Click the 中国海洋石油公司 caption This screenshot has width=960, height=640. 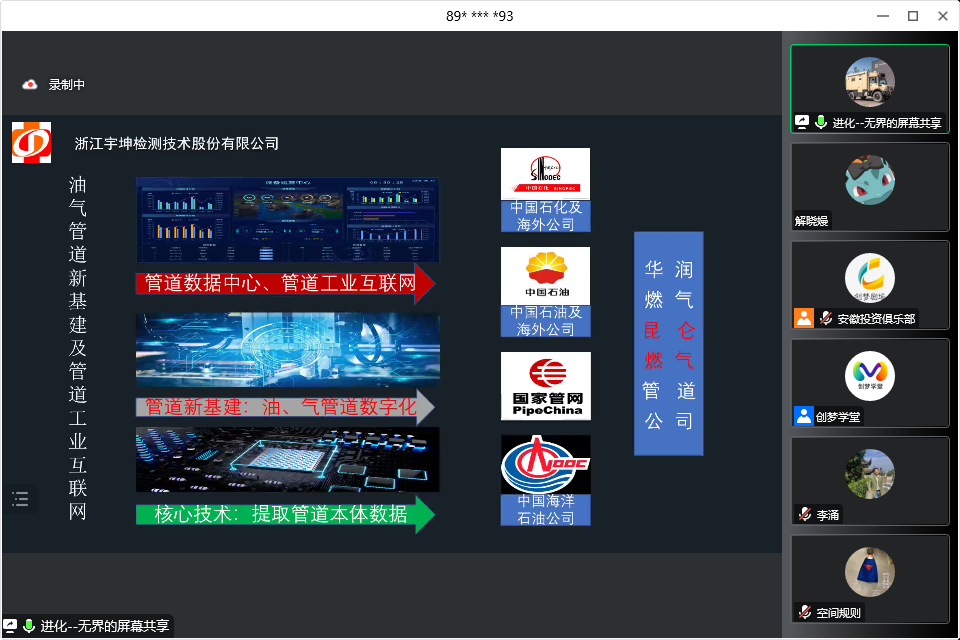[x=546, y=510]
